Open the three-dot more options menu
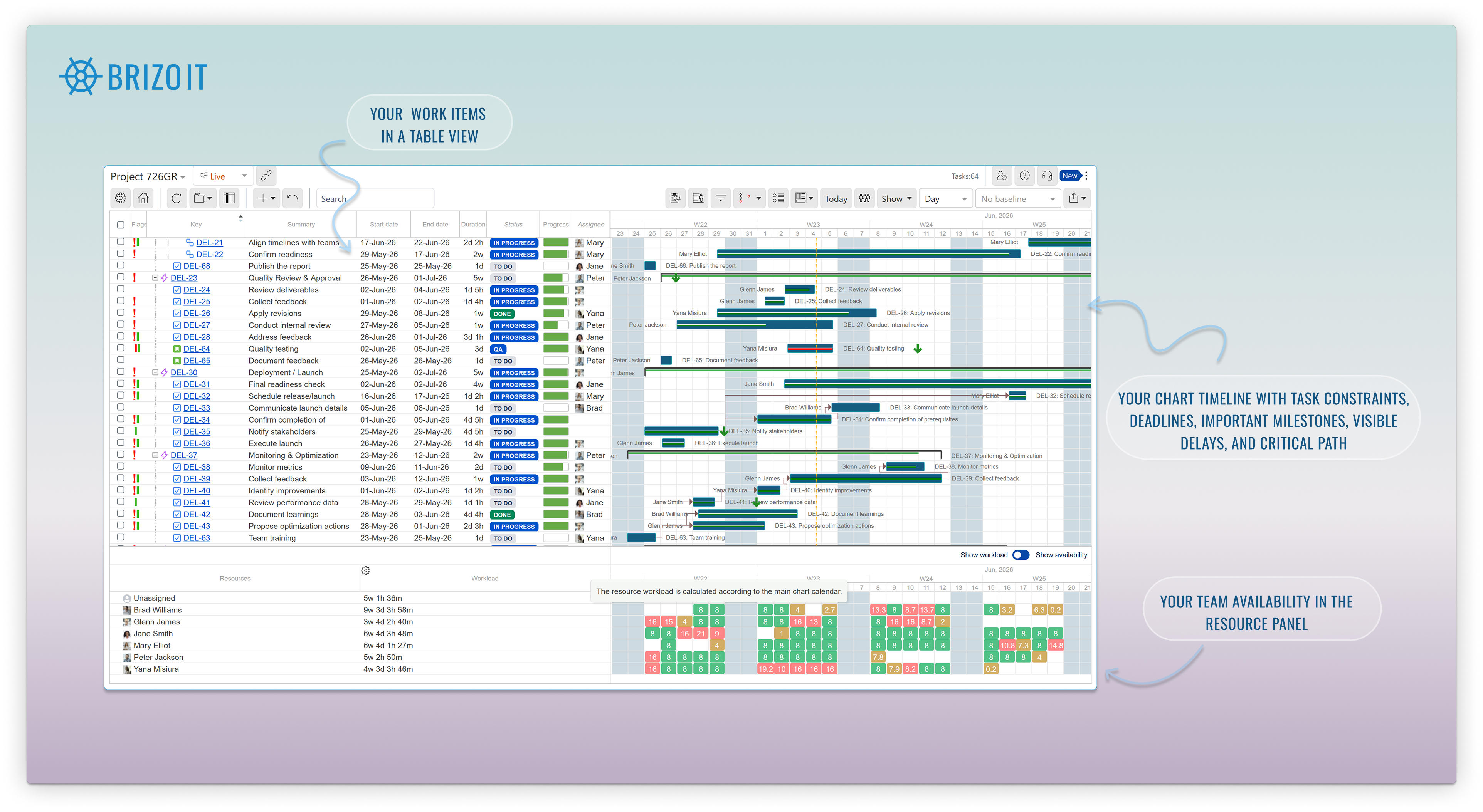Image resolution: width=1483 pixels, height=812 pixels. tap(1086, 176)
